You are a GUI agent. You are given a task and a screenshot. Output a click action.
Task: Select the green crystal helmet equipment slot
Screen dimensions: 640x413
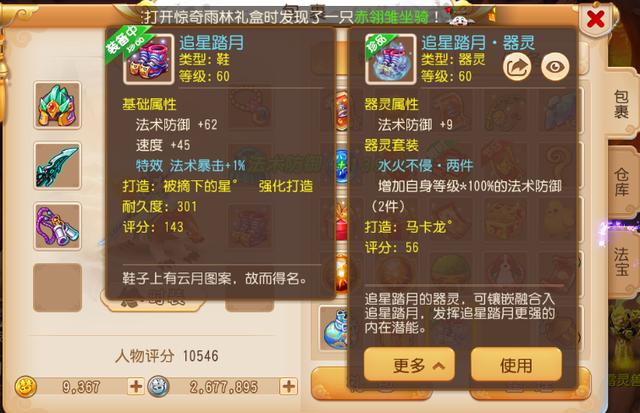click(x=57, y=105)
